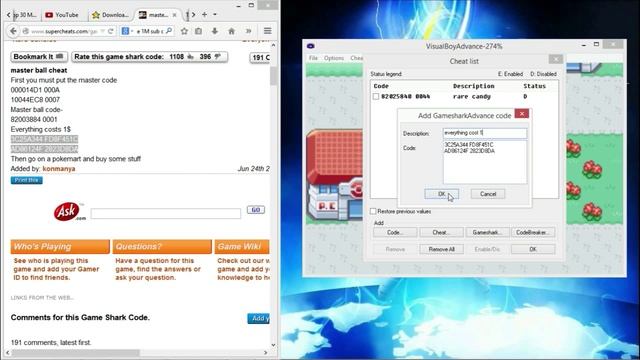640x360 pixels.
Task: Open a new browser tab
Action: pyautogui.click(x=204, y=15)
